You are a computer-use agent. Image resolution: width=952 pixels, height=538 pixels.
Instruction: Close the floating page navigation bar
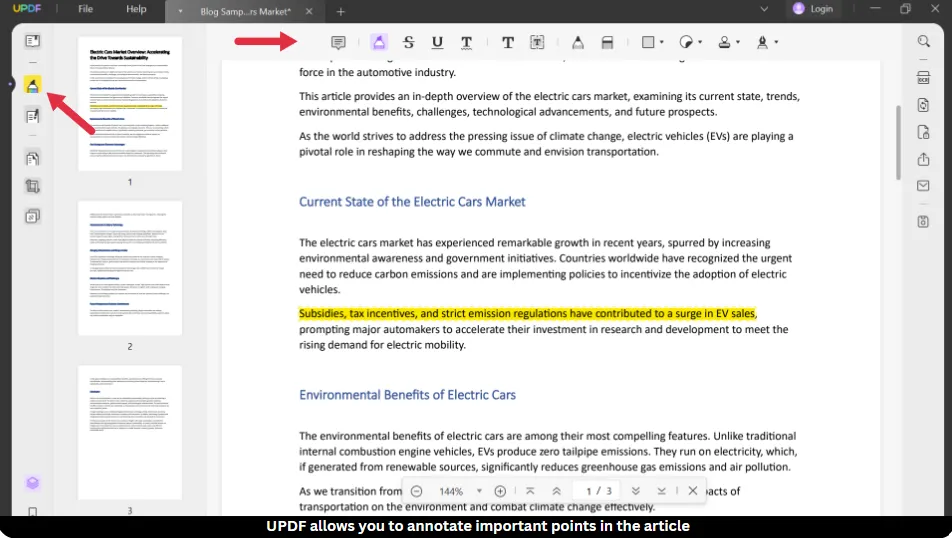pos(693,491)
